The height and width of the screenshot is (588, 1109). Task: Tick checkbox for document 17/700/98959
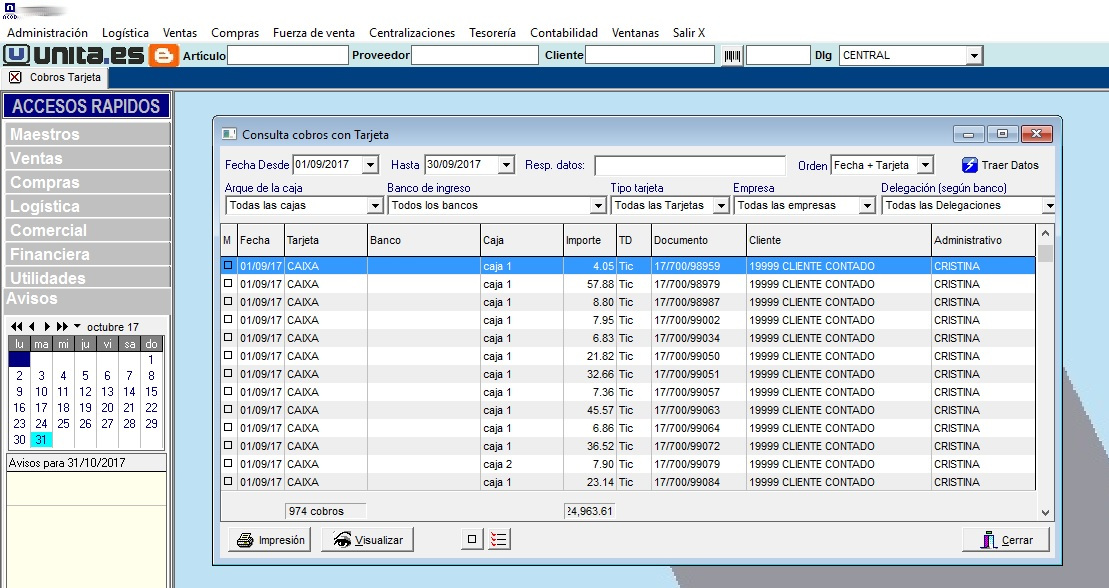click(x=228, y=265)
